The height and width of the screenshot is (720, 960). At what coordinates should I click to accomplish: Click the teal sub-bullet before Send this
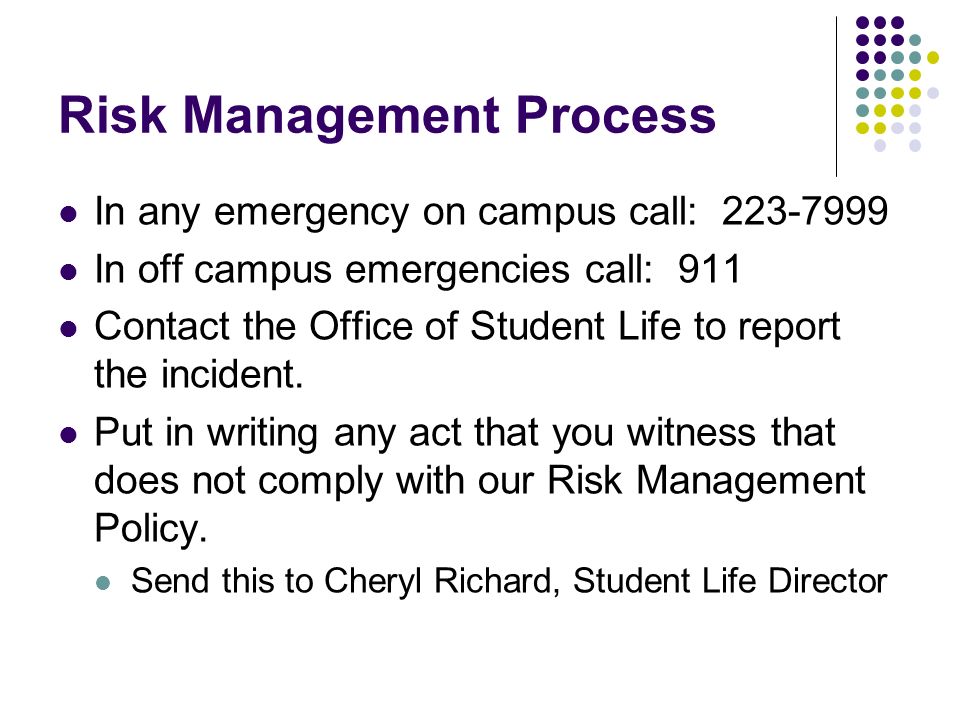103,582
